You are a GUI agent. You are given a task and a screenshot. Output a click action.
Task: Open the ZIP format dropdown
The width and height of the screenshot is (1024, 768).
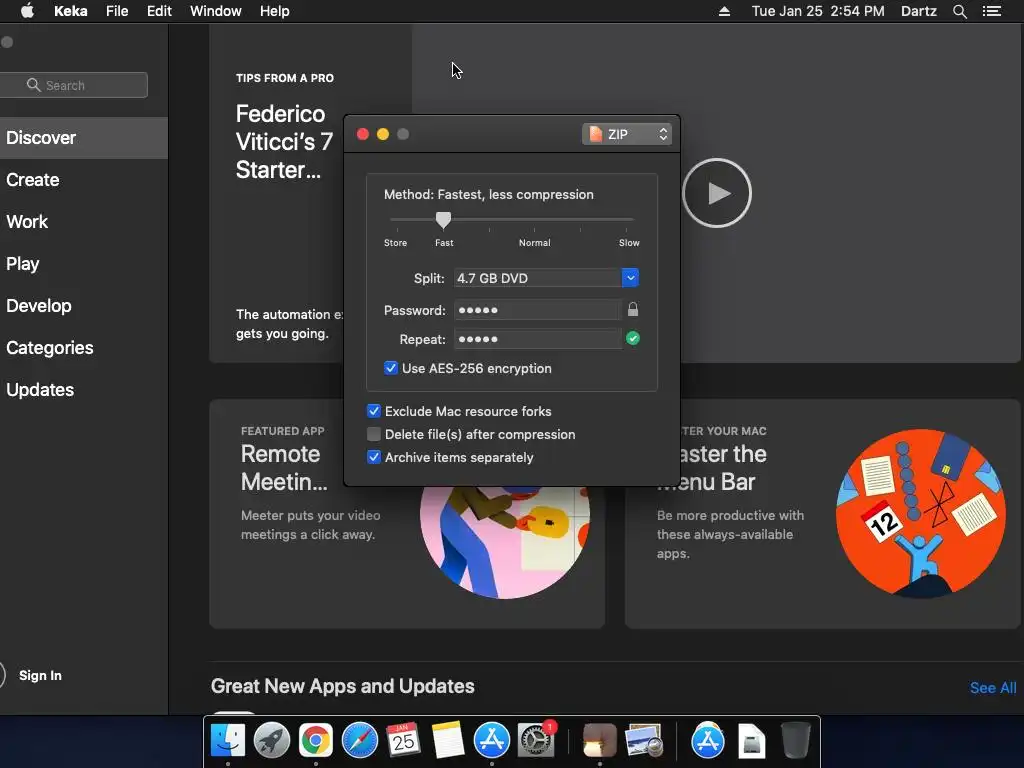pos(627,134)
